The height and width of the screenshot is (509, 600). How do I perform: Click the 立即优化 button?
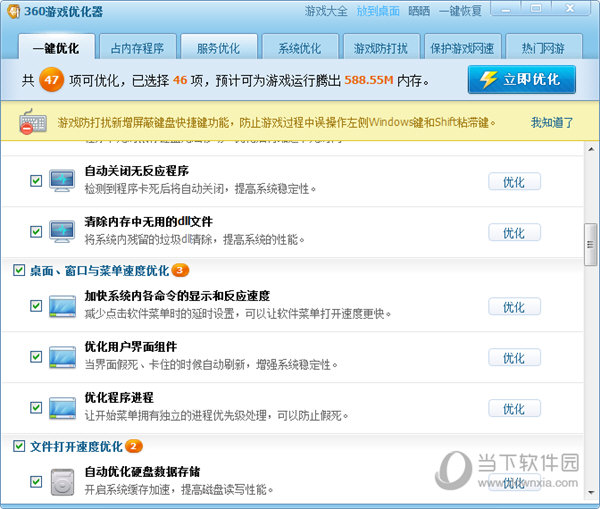click(522, 80)
